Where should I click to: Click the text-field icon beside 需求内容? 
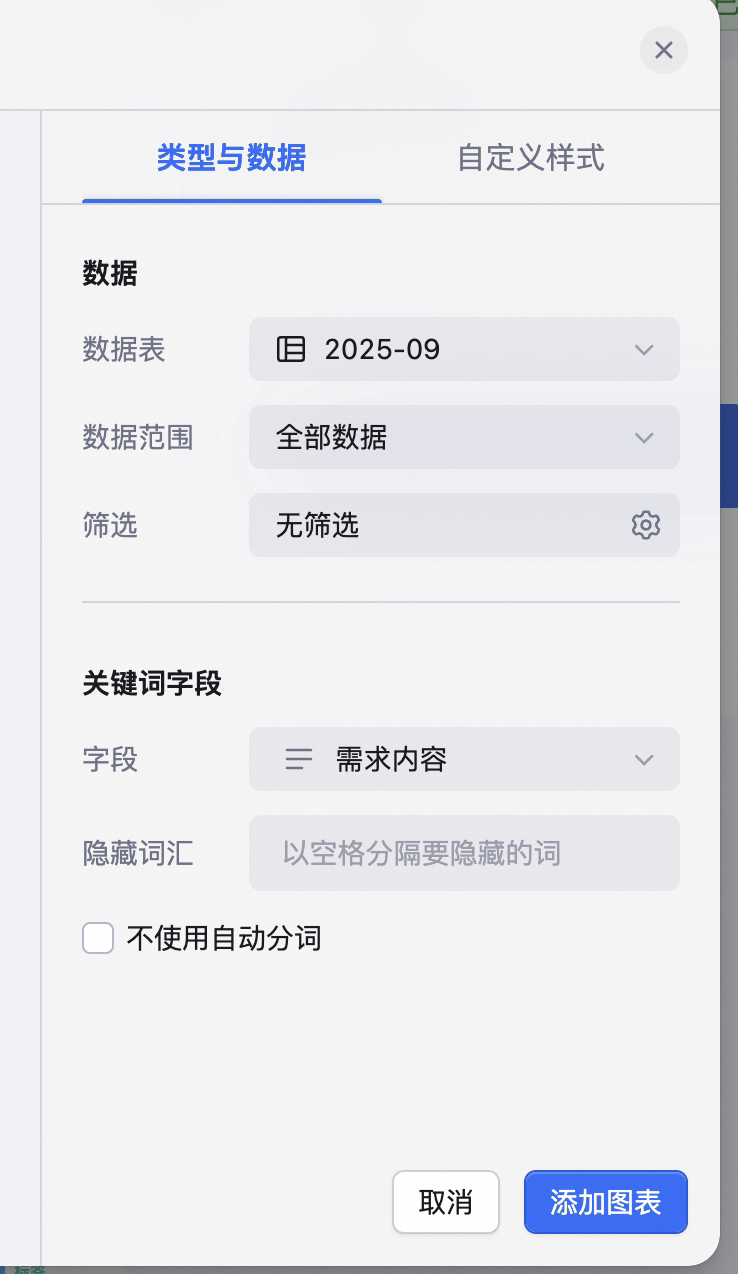click(299, 759)
